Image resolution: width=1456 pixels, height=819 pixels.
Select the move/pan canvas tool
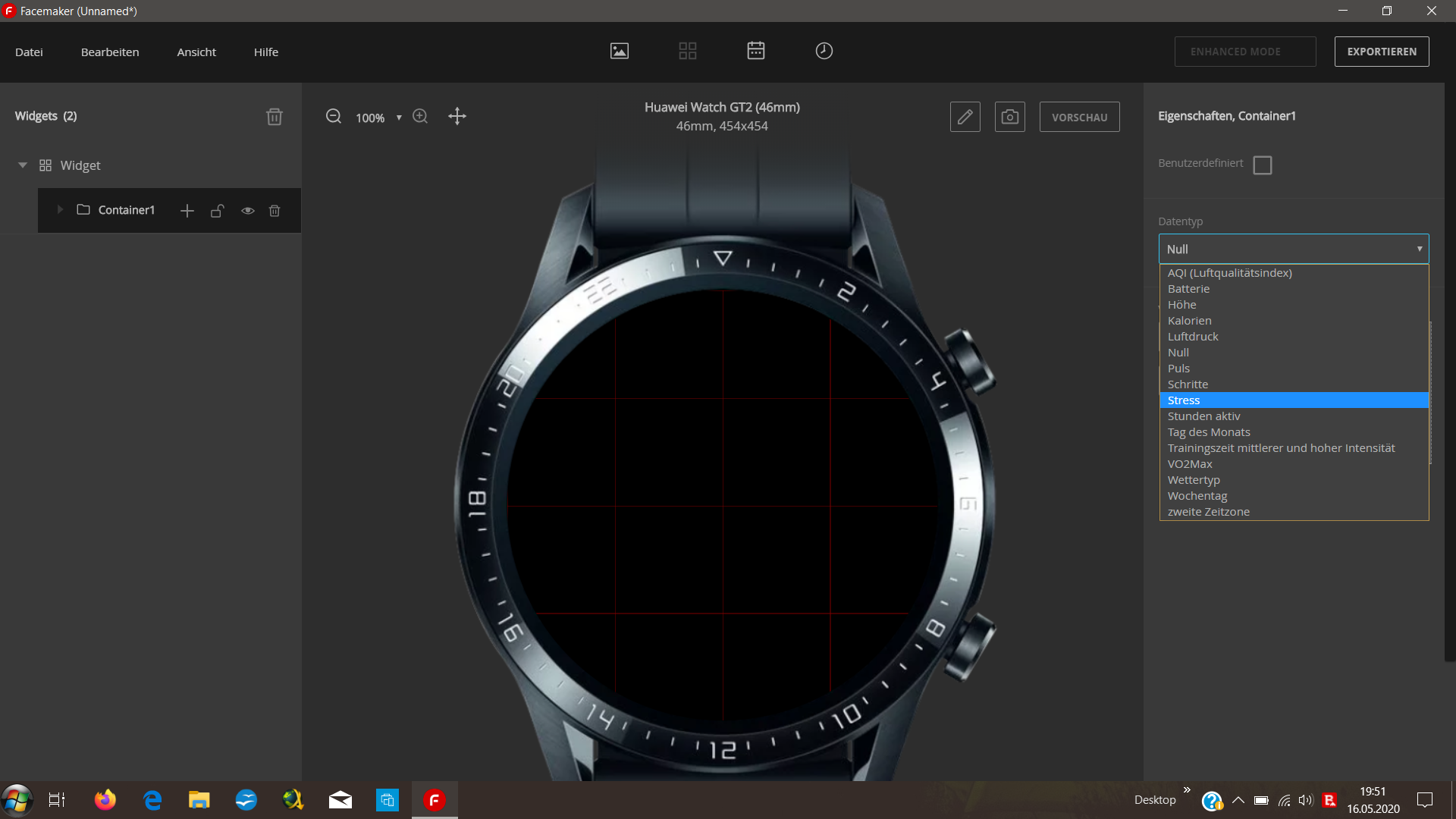457,116
